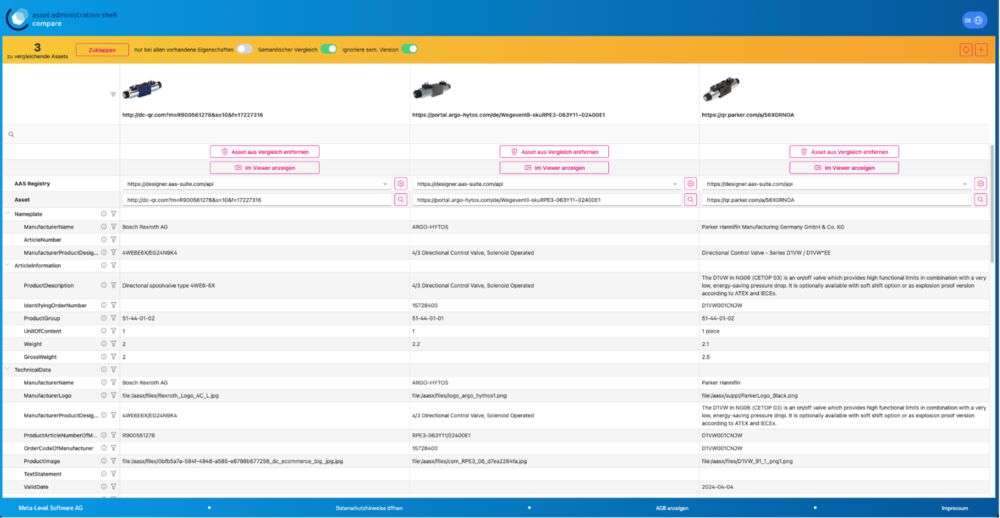Click the info icon on Nameplate ManufacturerName row
Screen dimensions: 1000x518
click(x=104, y=227)
